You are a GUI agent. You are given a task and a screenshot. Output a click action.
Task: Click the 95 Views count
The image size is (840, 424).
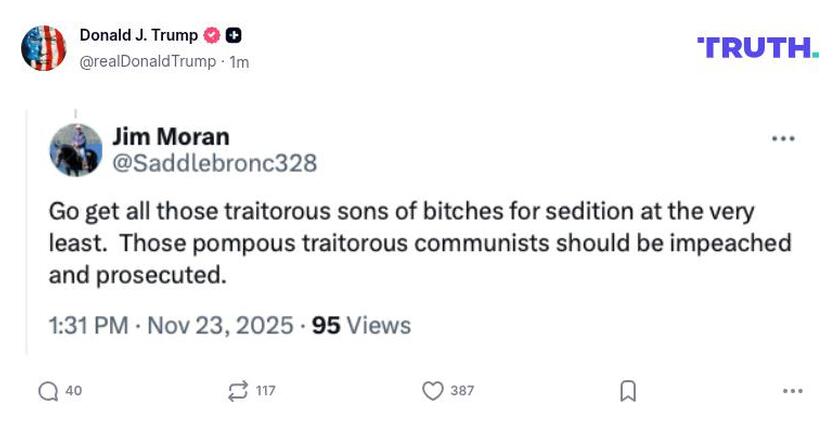tap(361, 325)
